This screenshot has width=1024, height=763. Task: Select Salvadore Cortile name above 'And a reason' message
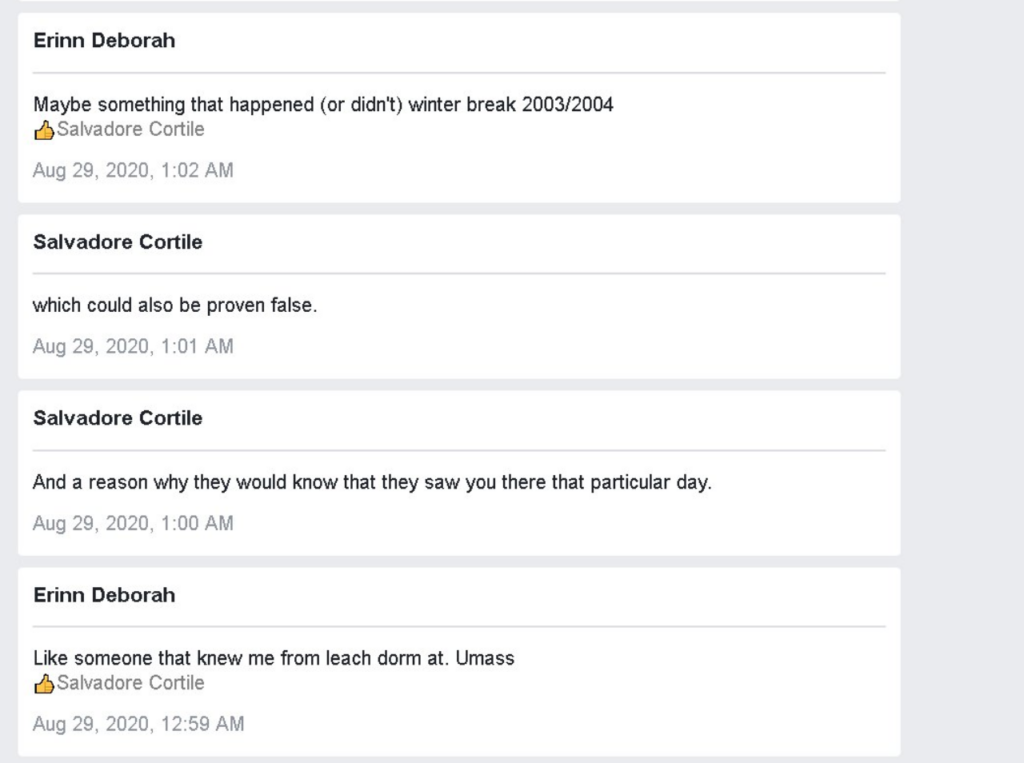point(118,418)
